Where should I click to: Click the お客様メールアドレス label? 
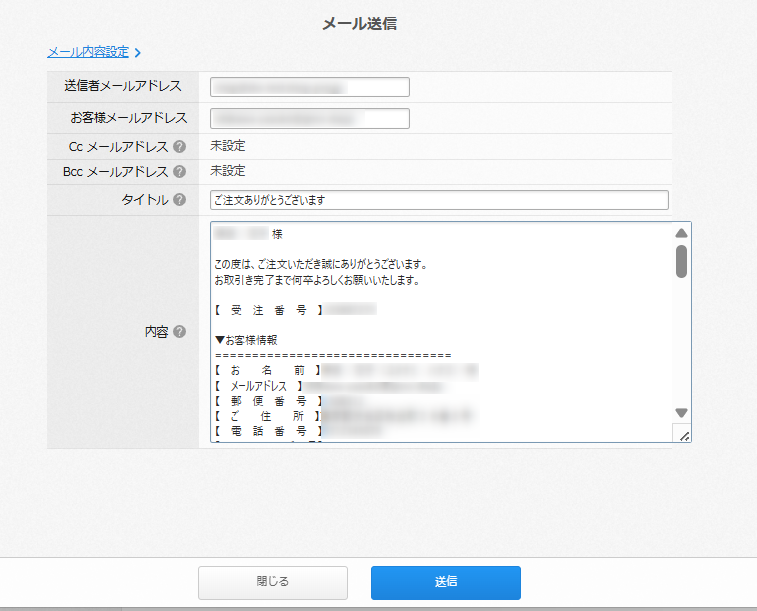129,118
